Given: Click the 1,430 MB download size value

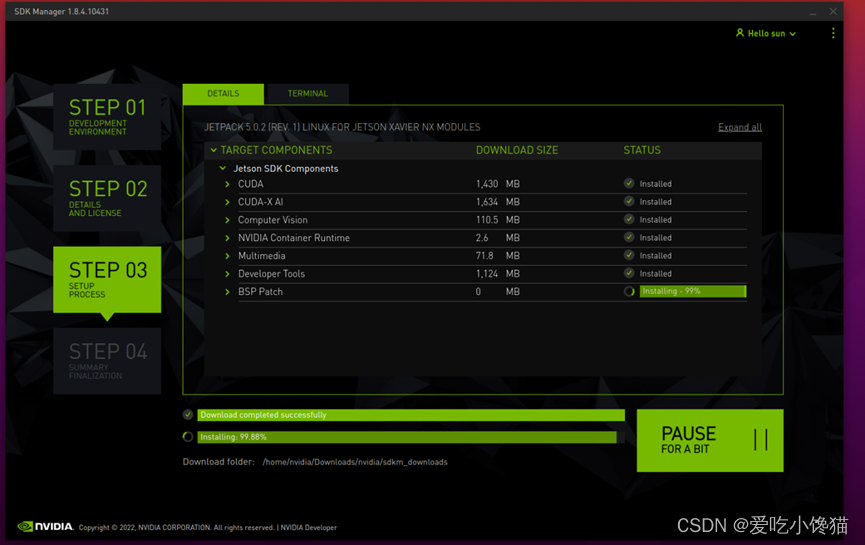Looking at the screenshot, I should pyautogui.click(x=498, y=184).
